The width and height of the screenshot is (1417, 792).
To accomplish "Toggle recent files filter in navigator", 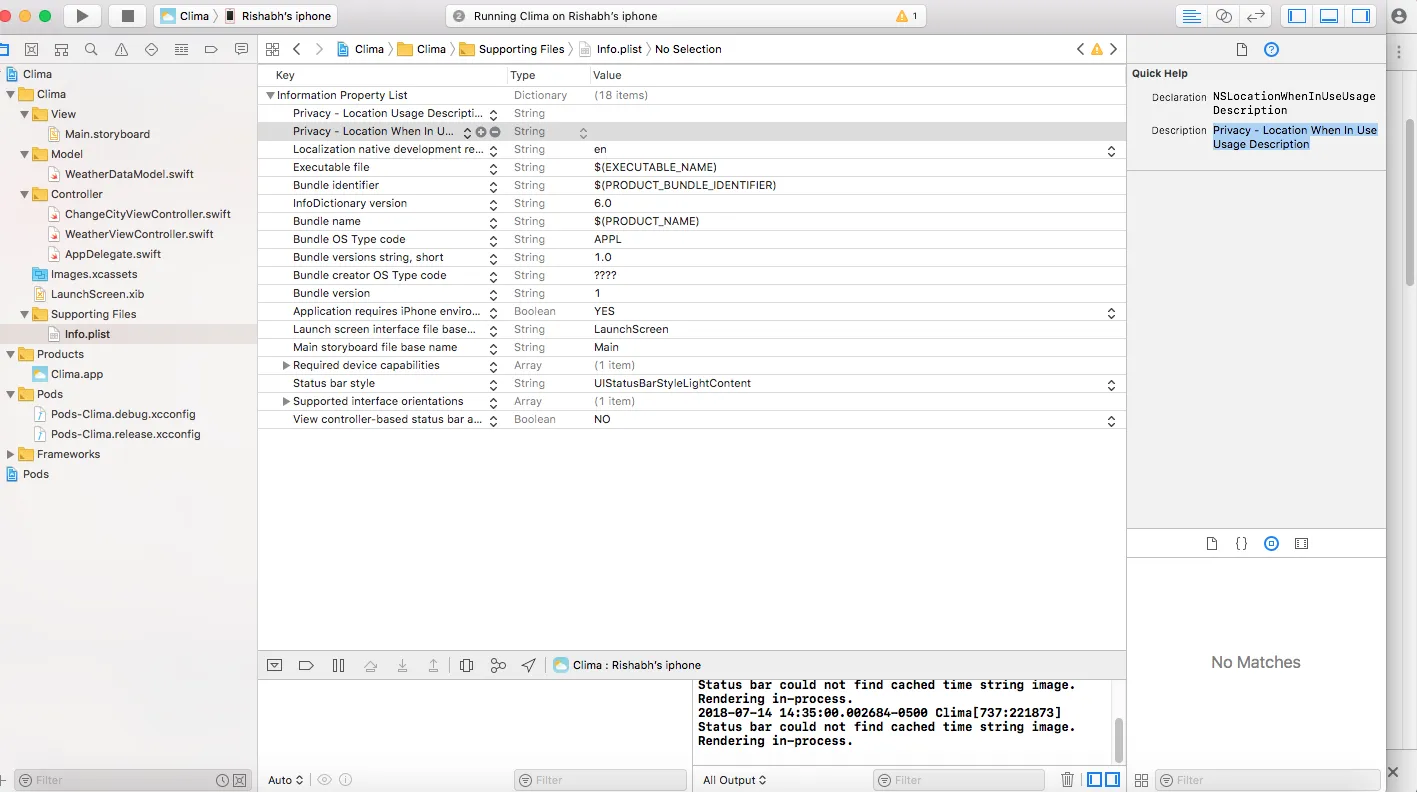I will click(x=222, y=780).
